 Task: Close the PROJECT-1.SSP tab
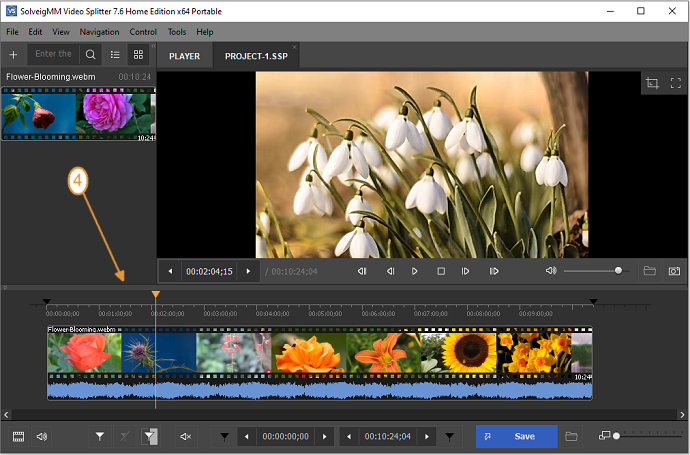coord(294,47)
